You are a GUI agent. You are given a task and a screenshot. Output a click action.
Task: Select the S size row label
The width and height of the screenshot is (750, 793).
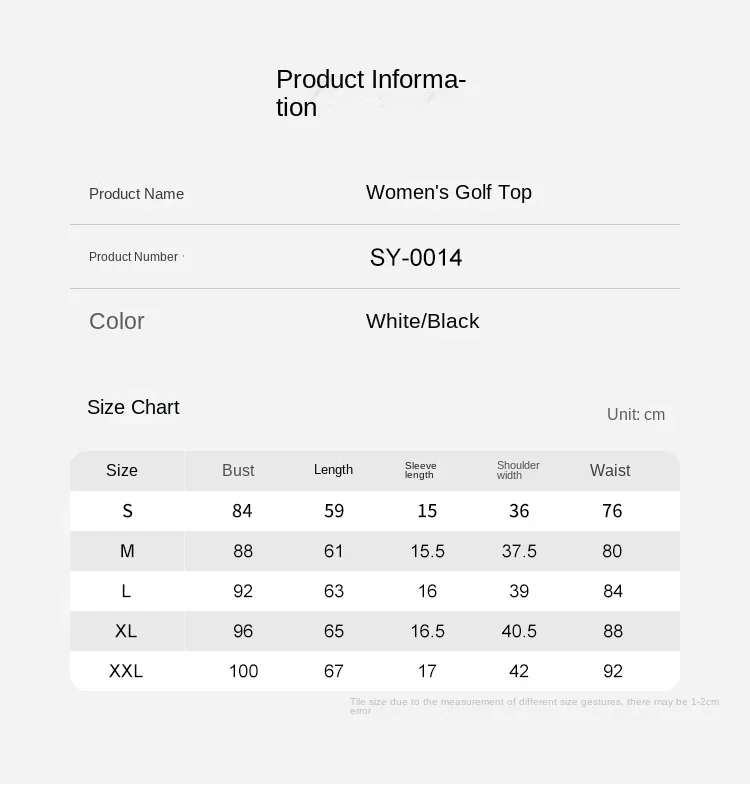coord(127,511)
